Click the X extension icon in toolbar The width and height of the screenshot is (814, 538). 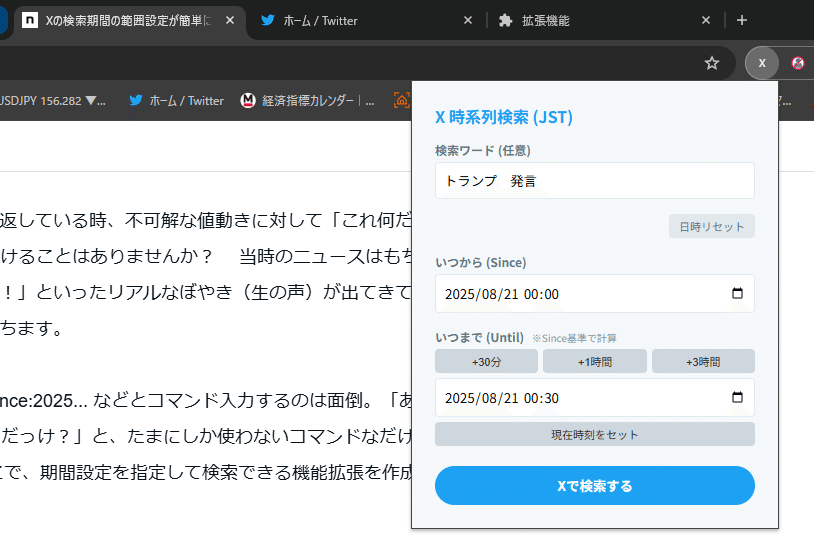pos(762,63)
